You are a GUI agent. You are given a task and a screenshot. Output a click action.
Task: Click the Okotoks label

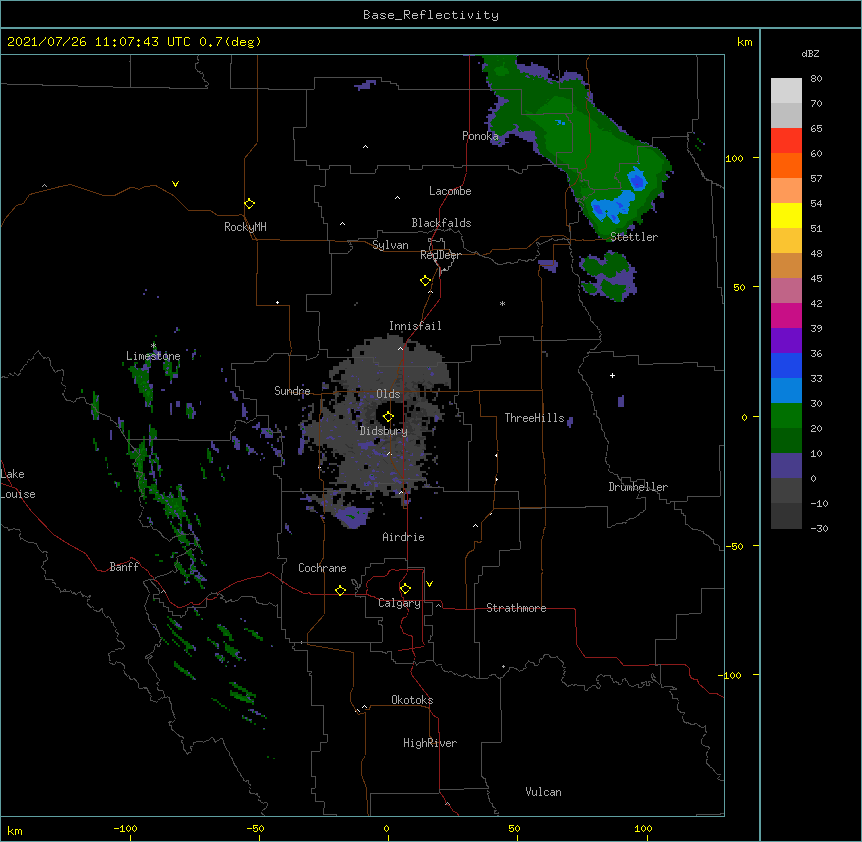[412, 700]
